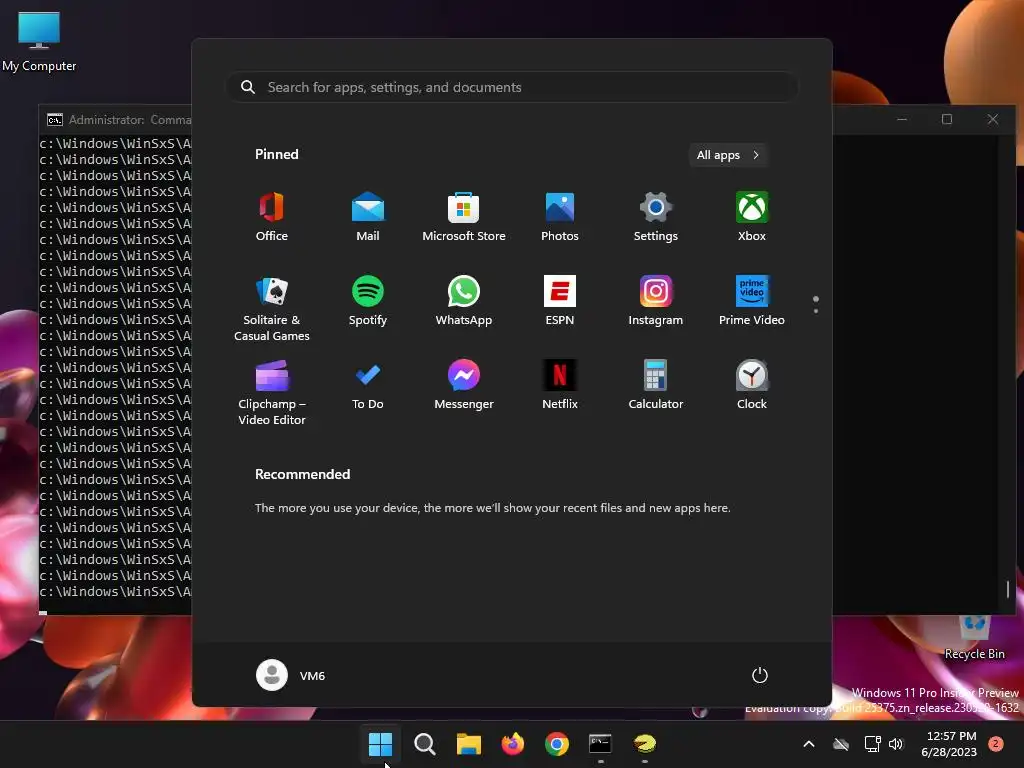Open the Clock app
Screen dimensions: 1024x768
[x=752, y=385]
